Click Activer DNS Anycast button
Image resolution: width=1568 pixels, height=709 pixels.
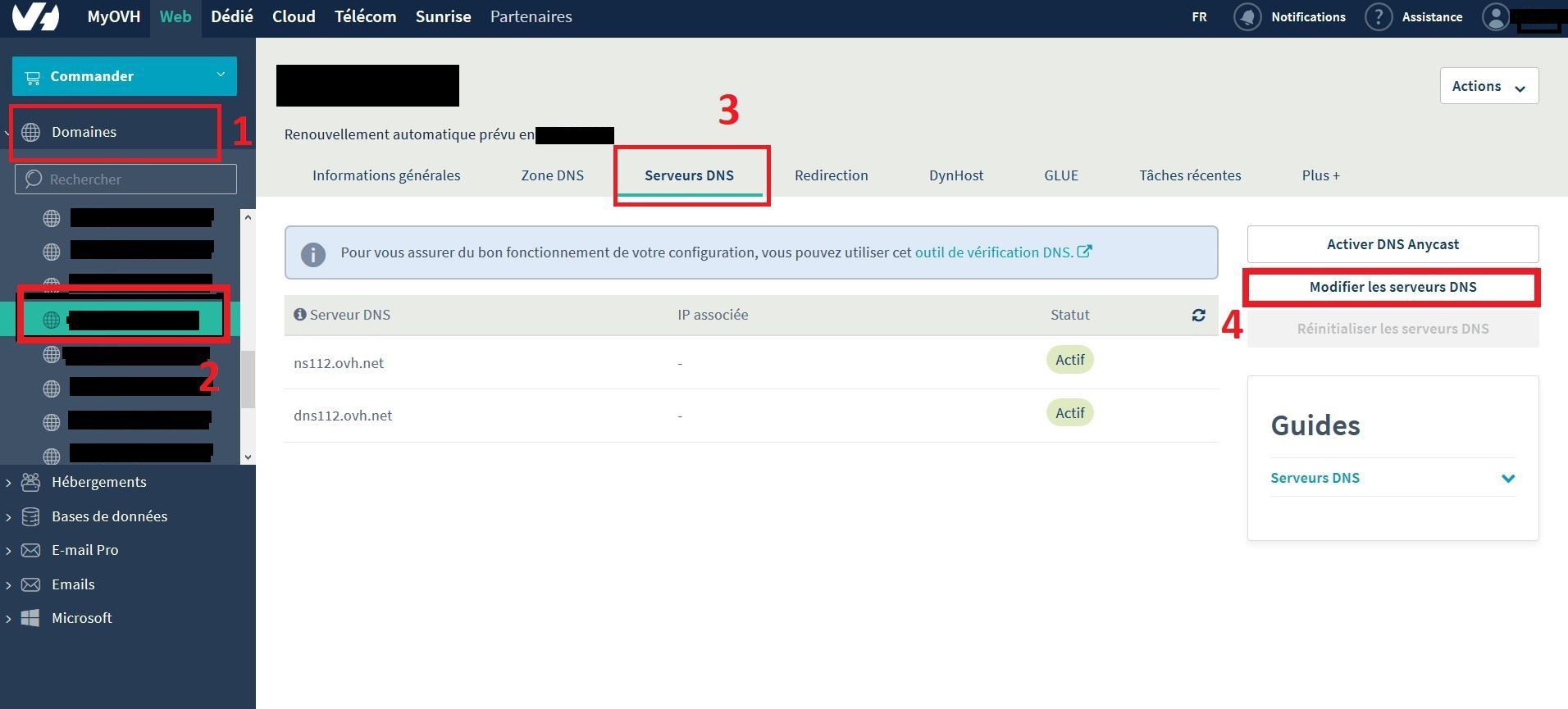1393,244
